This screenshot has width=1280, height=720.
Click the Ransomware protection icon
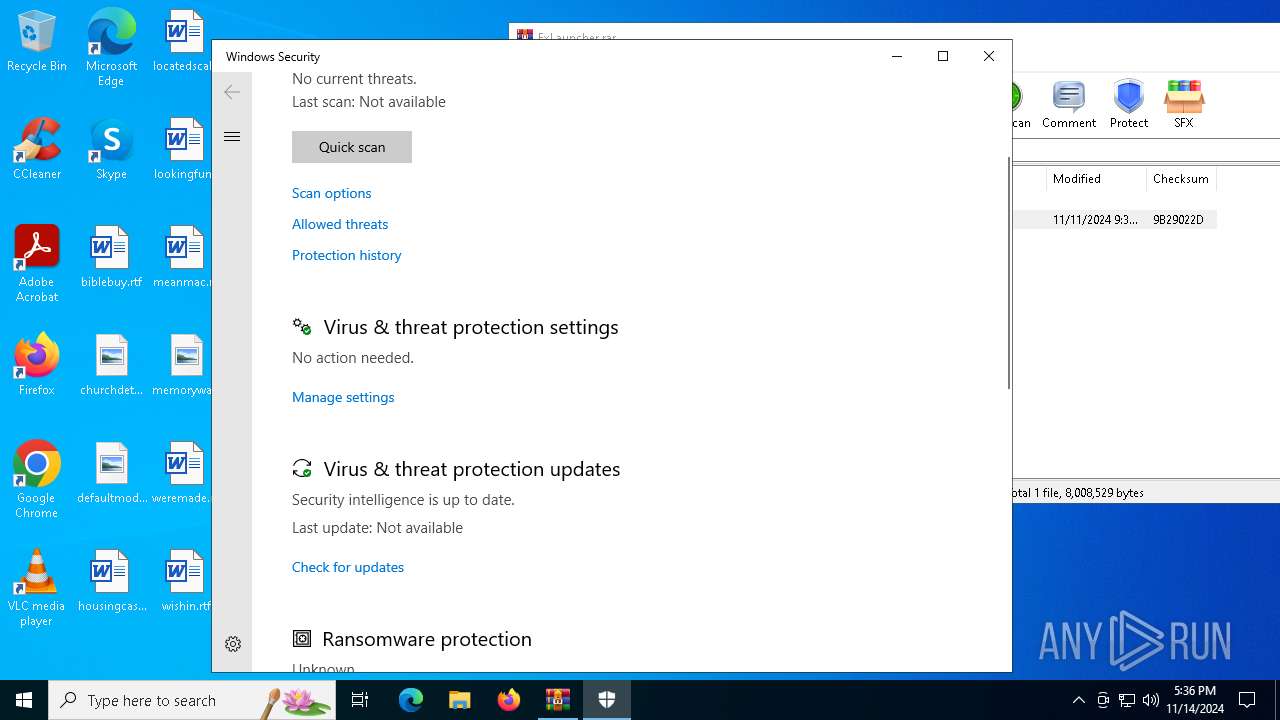click(302, 638)
